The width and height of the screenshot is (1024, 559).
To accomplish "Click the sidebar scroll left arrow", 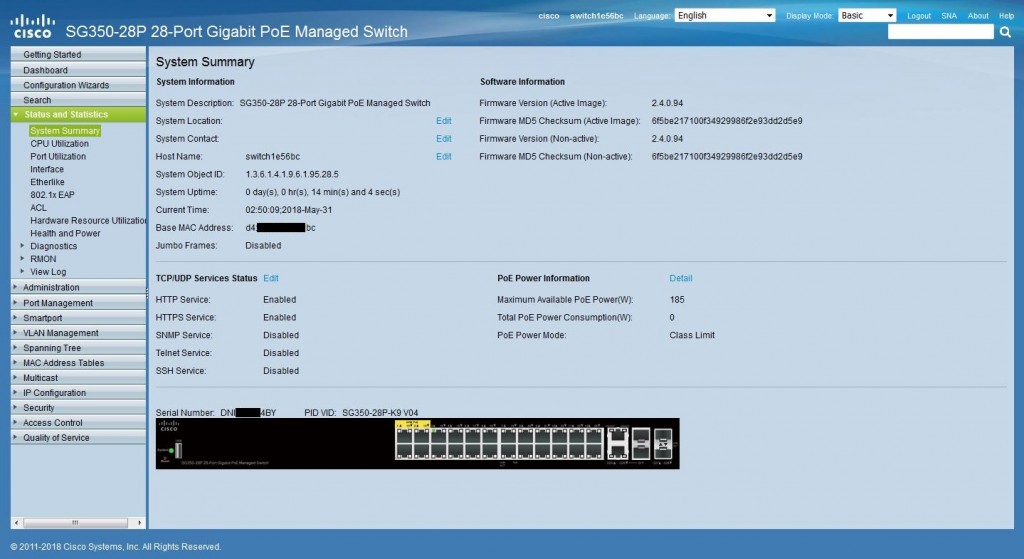I will tap(16, 523).
